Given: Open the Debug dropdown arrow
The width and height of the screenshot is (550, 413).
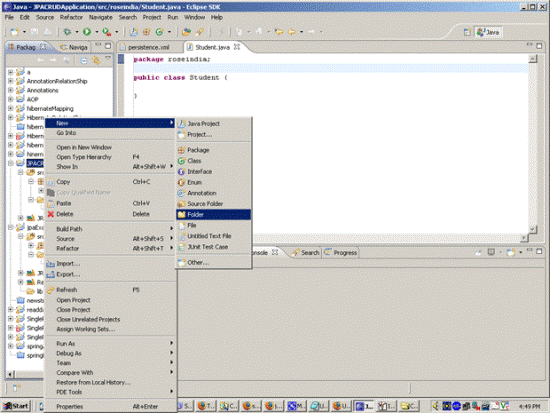Looking at the screenshot, I should (76, 32).
